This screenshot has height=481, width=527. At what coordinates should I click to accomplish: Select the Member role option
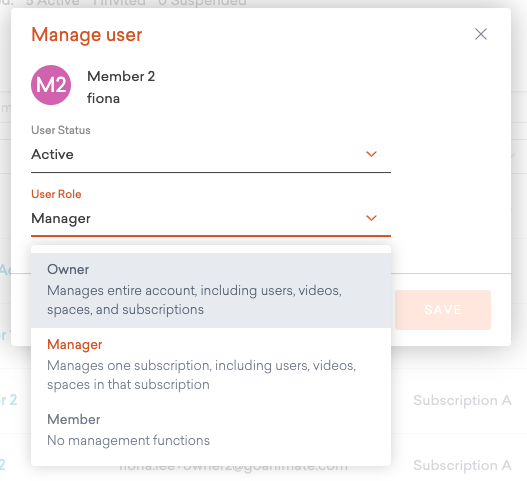pyautogui.click(x=211, y=431)
